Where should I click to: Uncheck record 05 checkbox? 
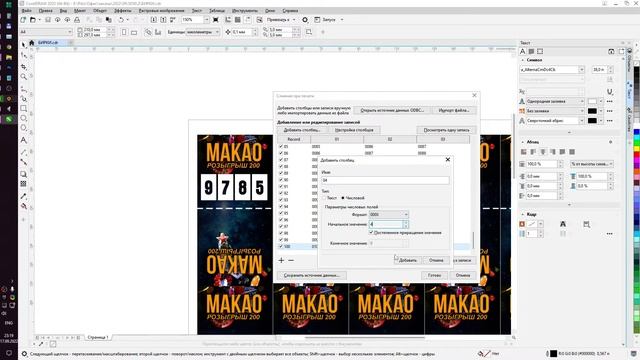click(x=281, y=146)
